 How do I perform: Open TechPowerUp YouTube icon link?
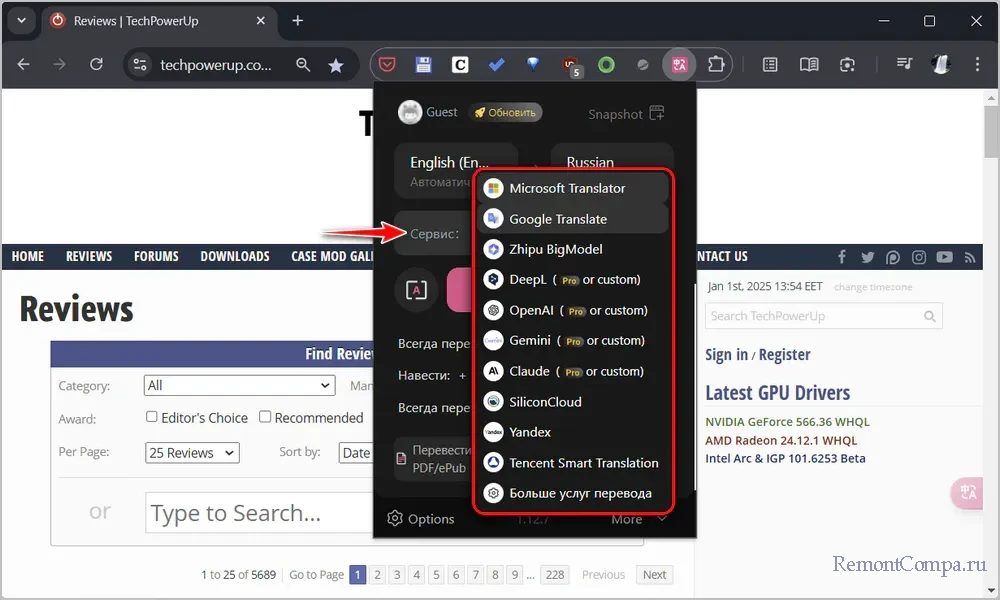pyautogui.click(x=945, y=257)
